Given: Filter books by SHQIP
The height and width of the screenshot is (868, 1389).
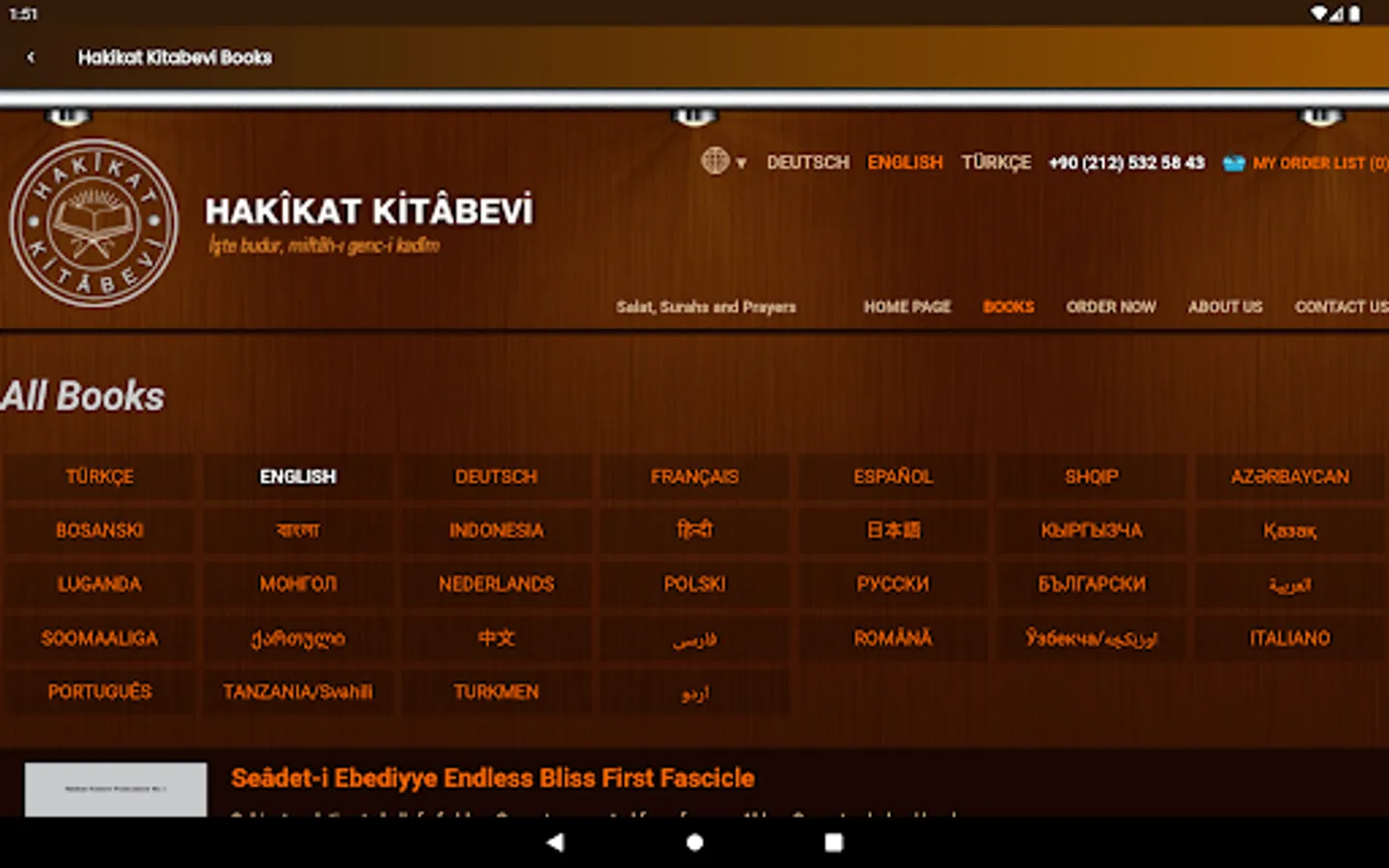Looking at the screenshot, I should pyautogui.click(x=1091, y=476).
